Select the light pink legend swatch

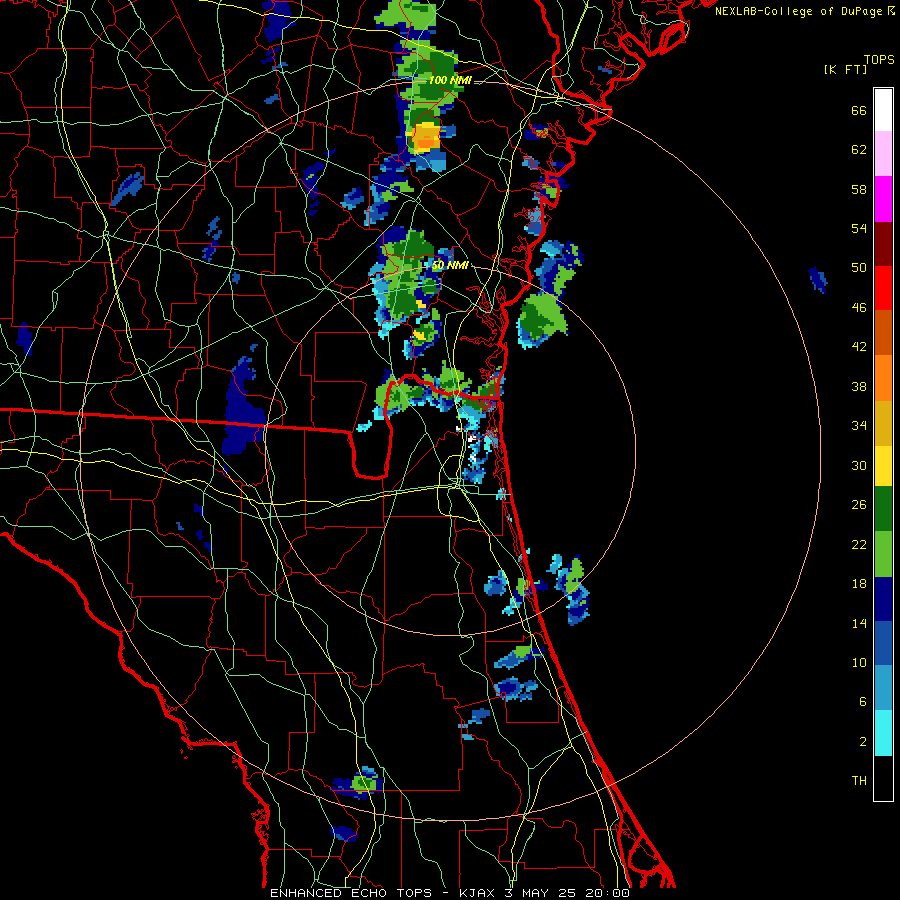[883, 154]
